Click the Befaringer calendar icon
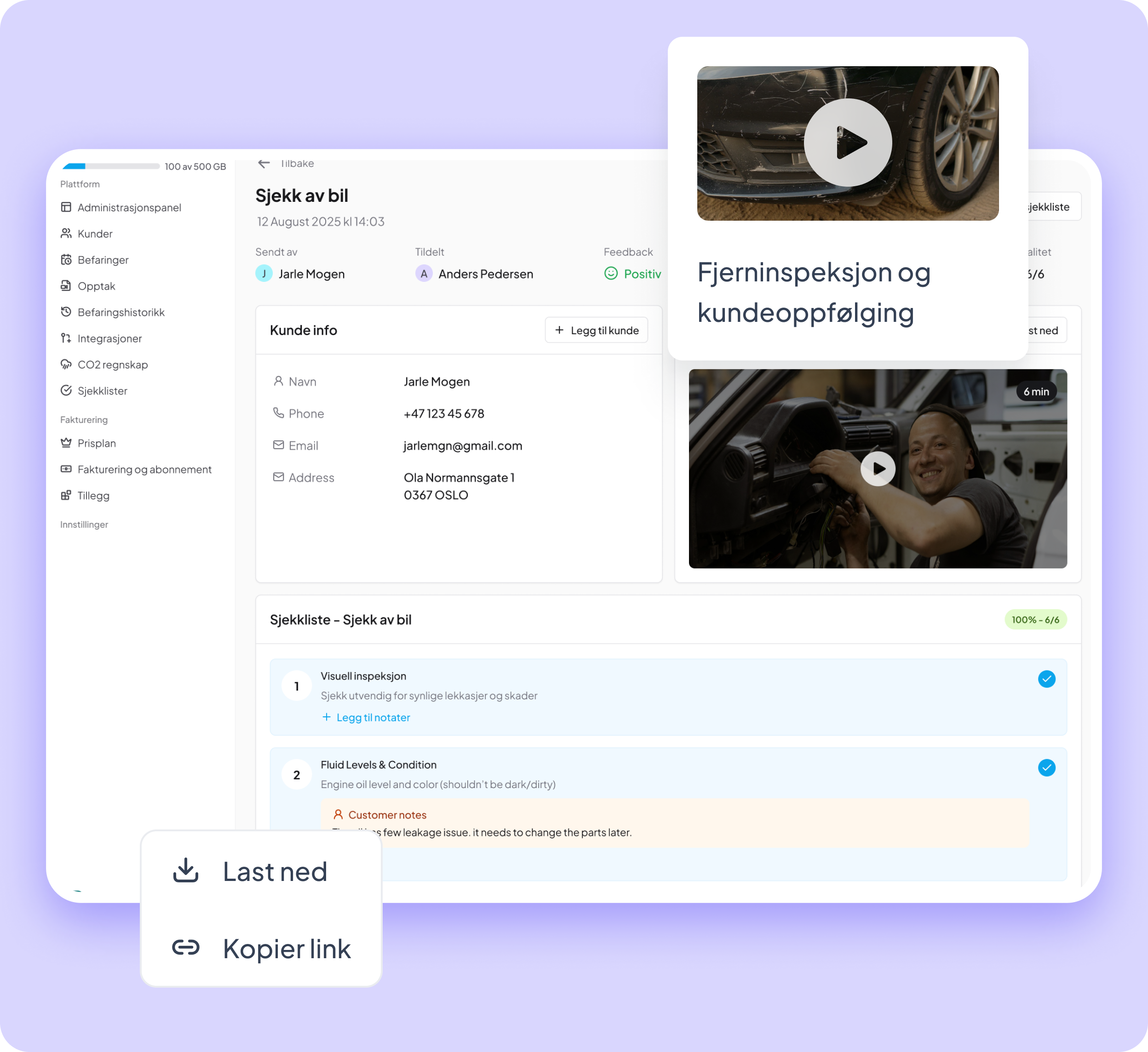 tap(66, 260)
